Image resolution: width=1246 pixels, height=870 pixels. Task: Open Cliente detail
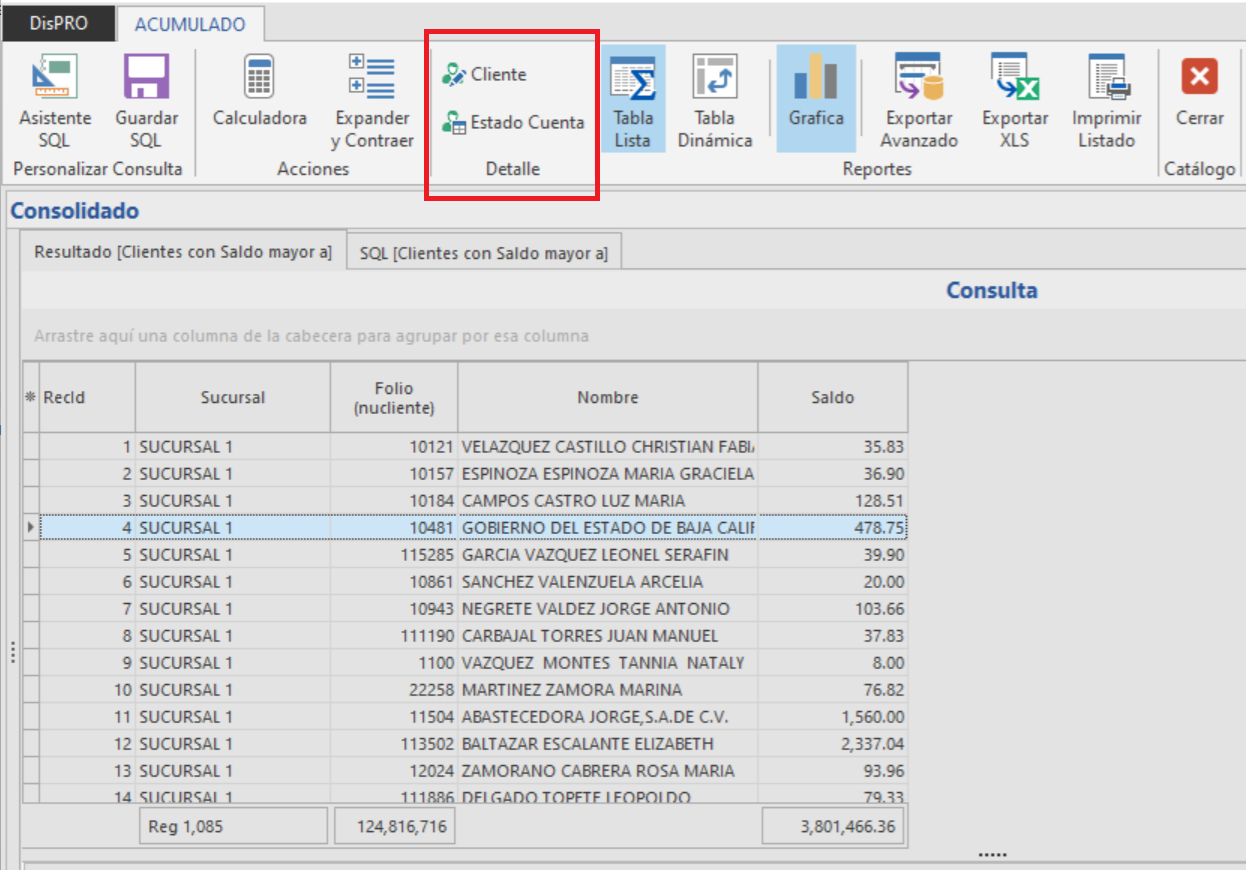(x=486, y=74)
